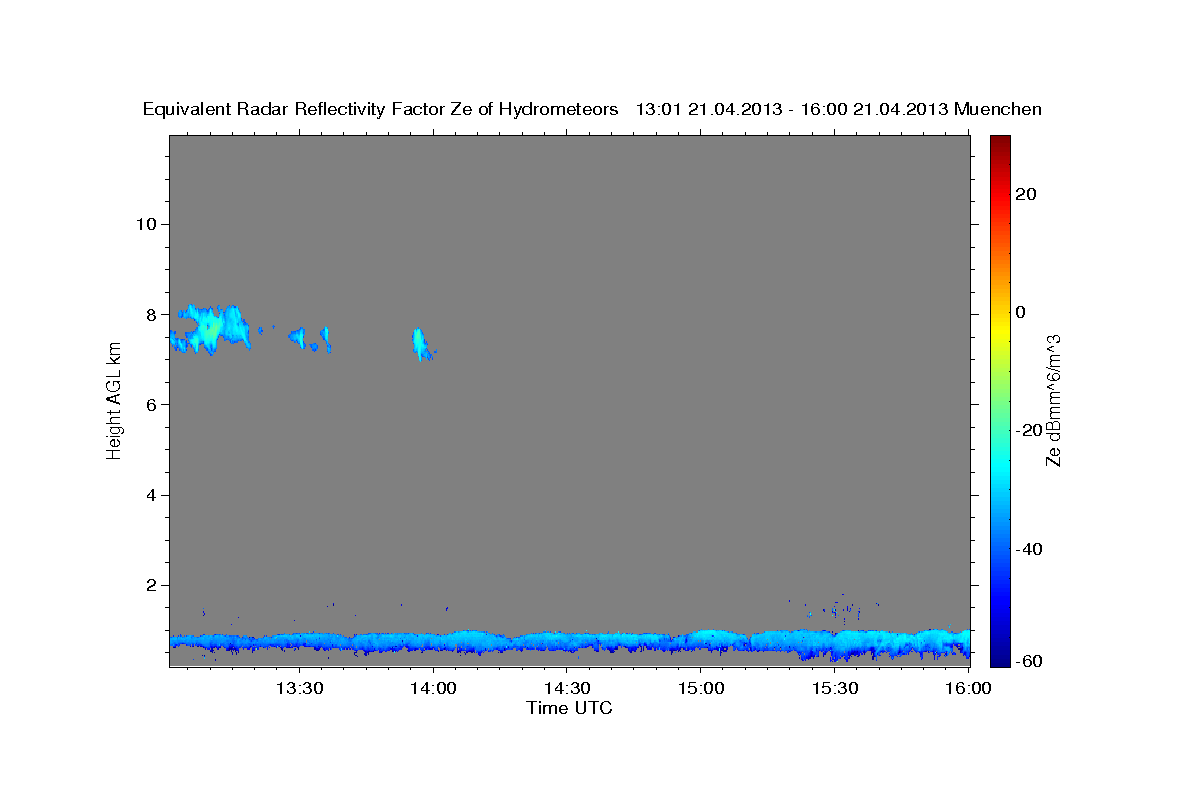Image resolution: width=1200 pixels, height=800 pixels.
Task: Click the colorbar tick label '0'
Action: pos(1021,311)
